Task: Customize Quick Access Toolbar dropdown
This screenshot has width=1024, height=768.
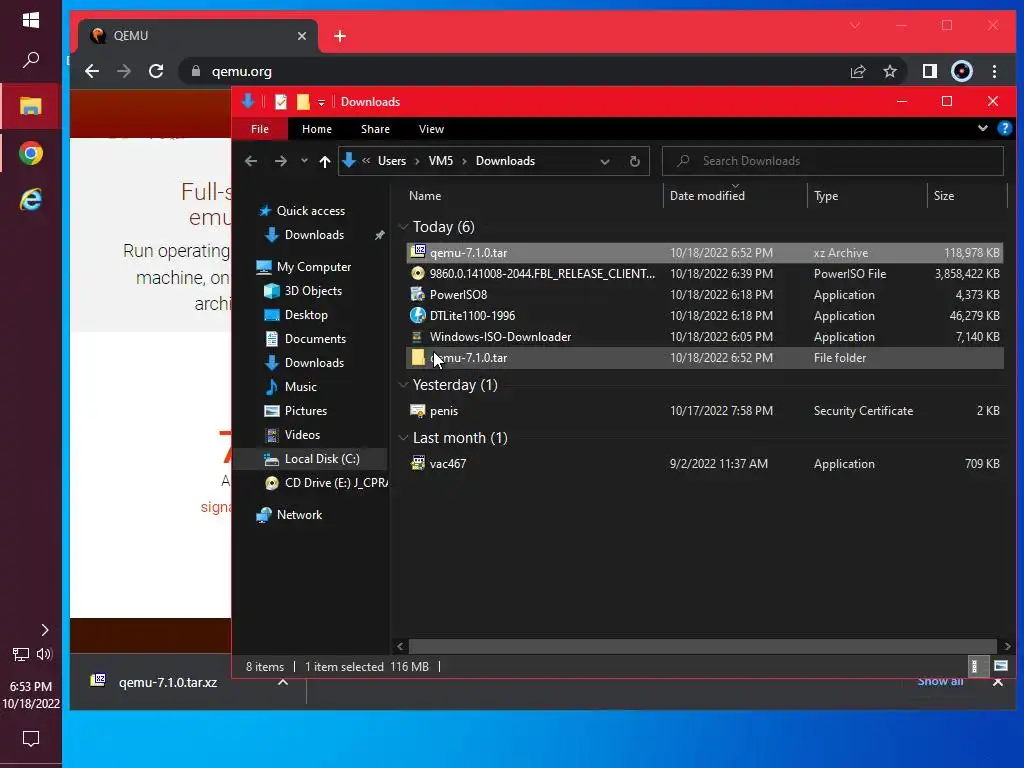Action: (321, 103)
